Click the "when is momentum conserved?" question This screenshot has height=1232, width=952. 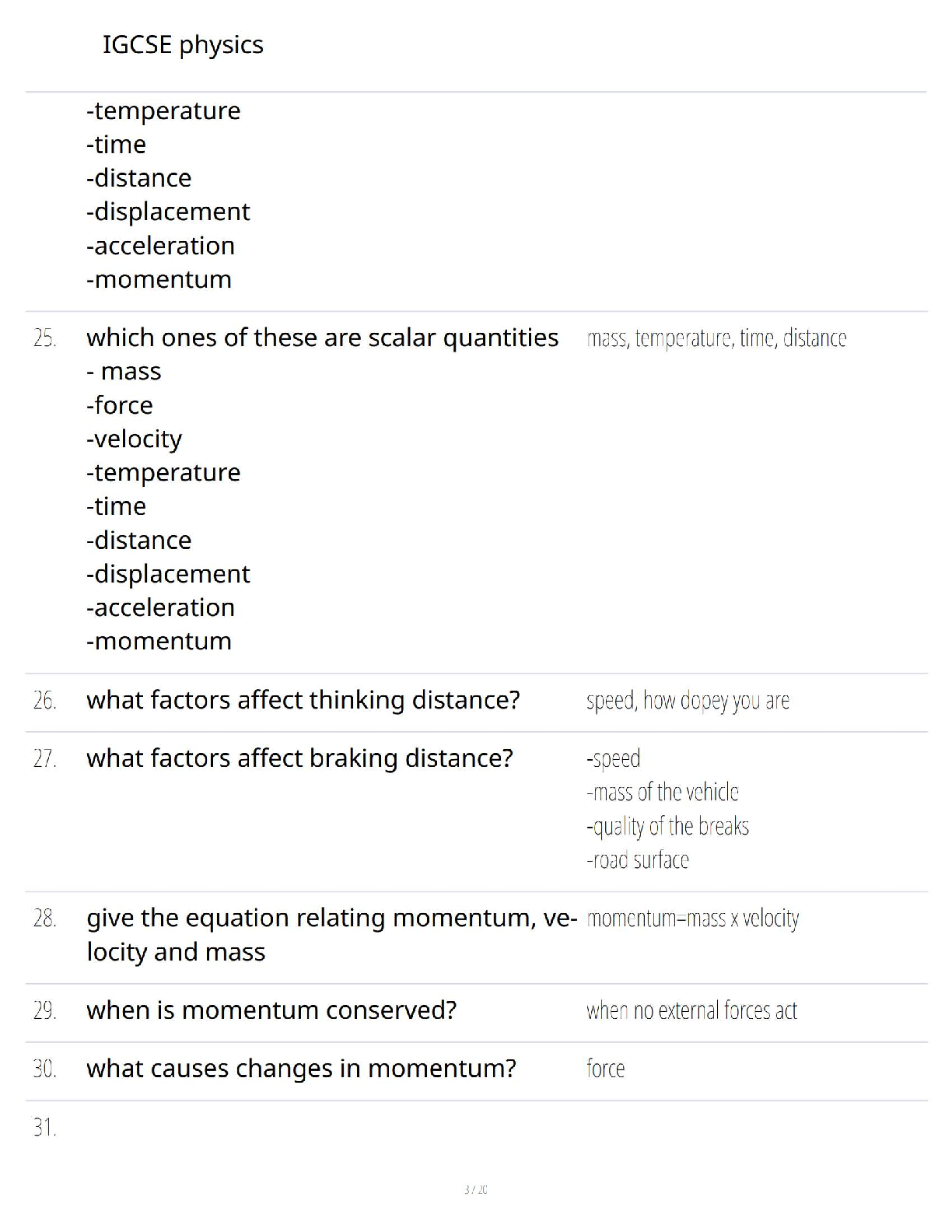pos(271,1010)
